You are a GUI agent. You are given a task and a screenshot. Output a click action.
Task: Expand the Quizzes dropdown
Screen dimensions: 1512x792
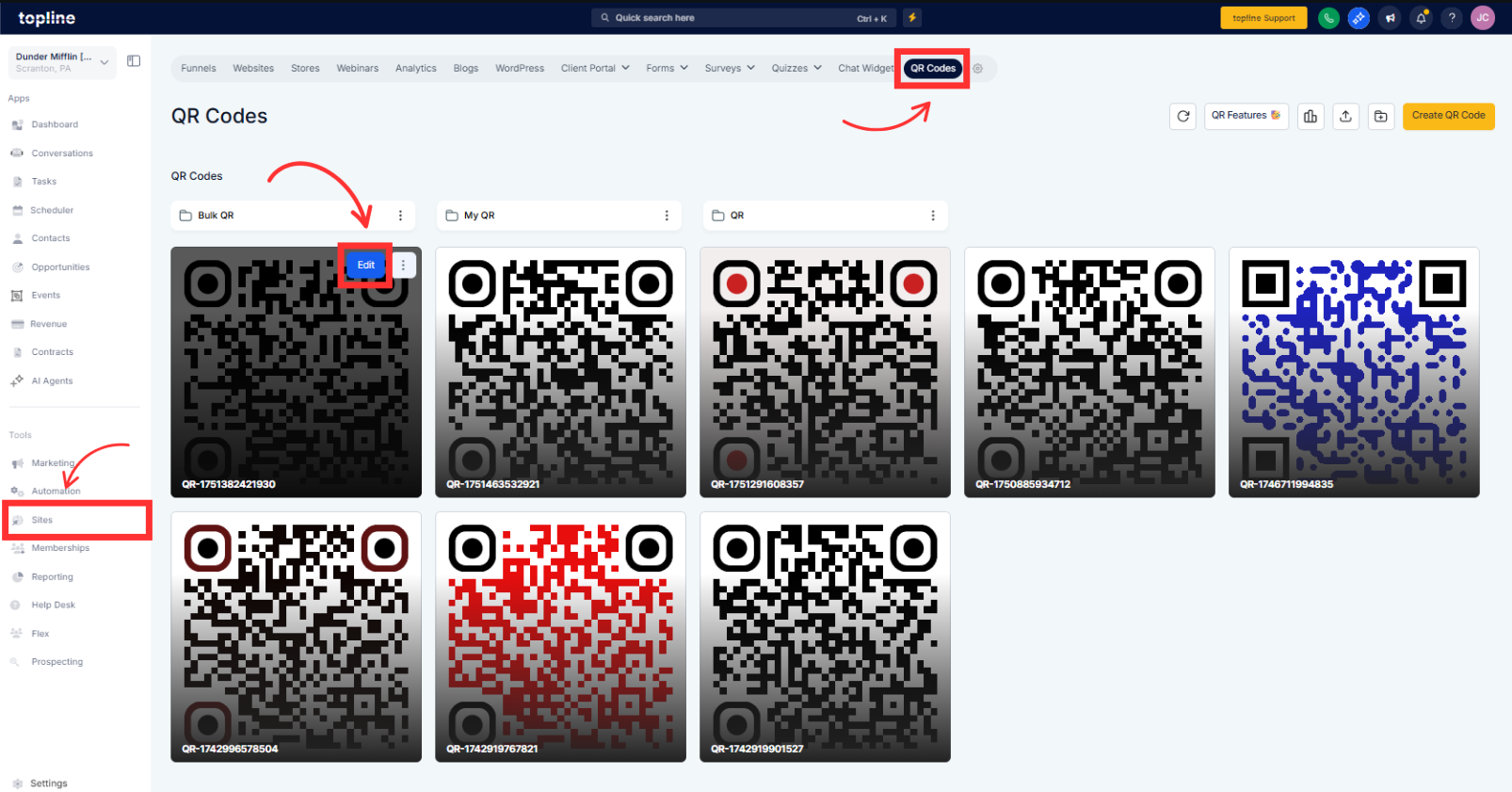tap(796, 69)
